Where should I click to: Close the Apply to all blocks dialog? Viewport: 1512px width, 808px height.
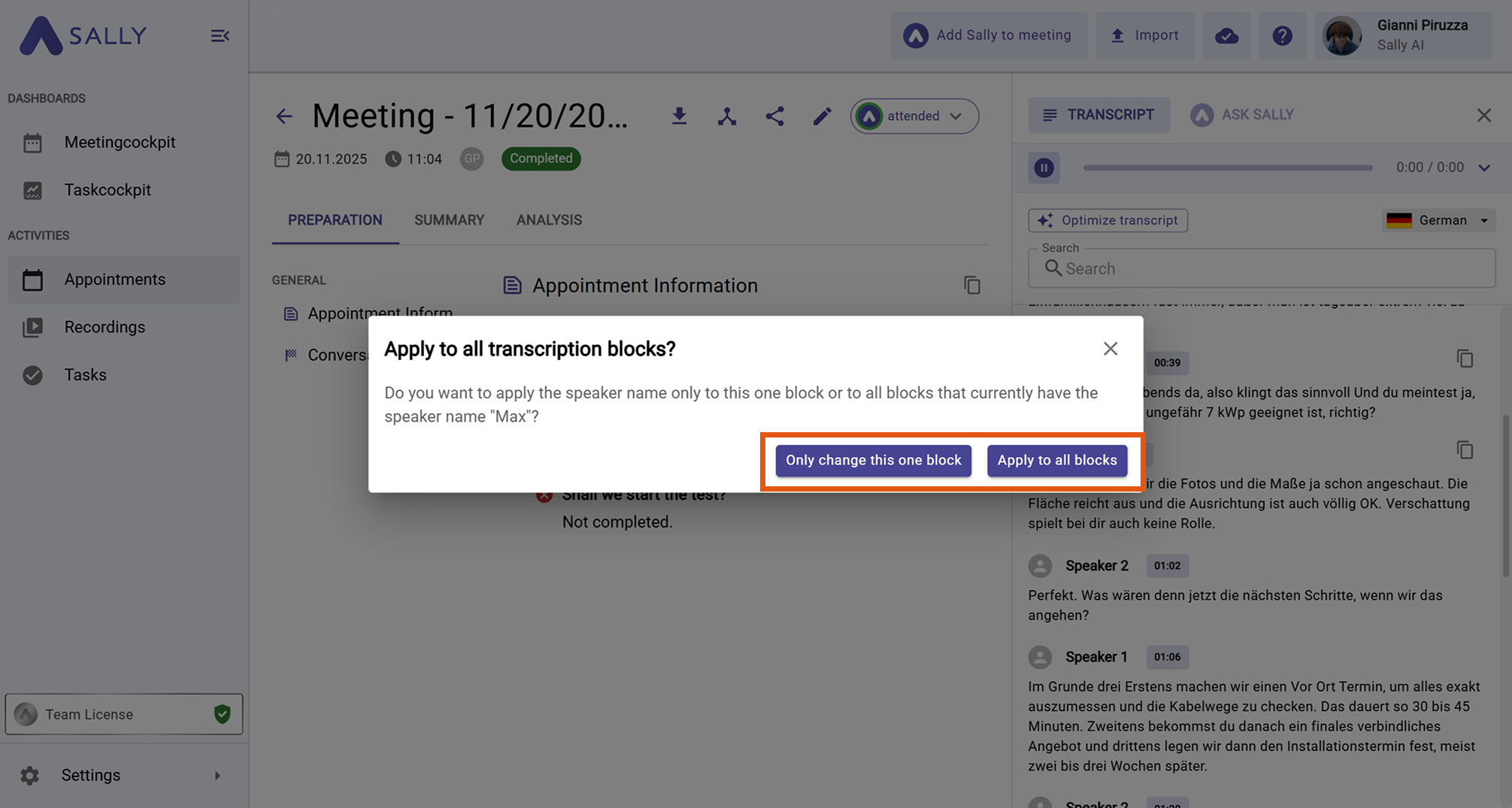(x=1110, y=349)
